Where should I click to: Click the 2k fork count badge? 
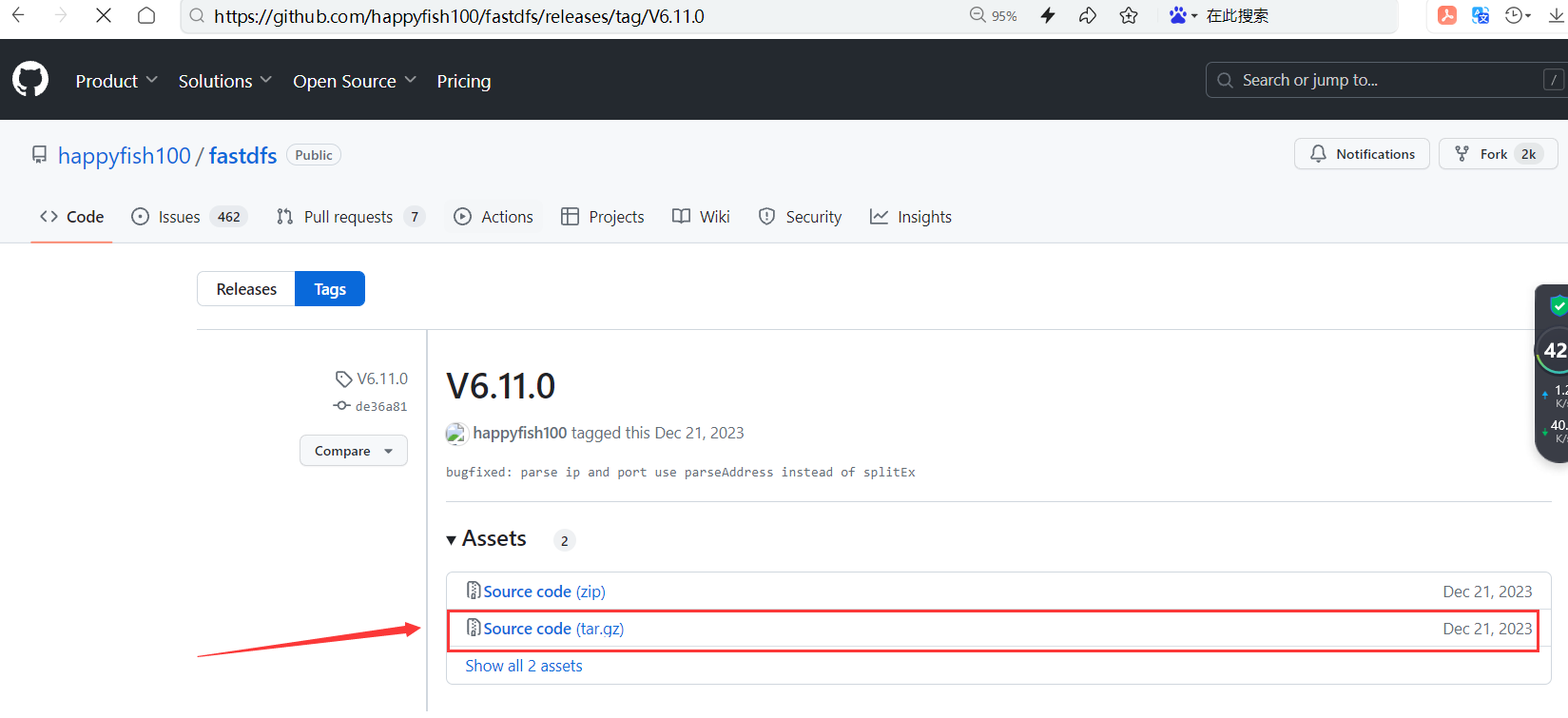coord(1528,154)
